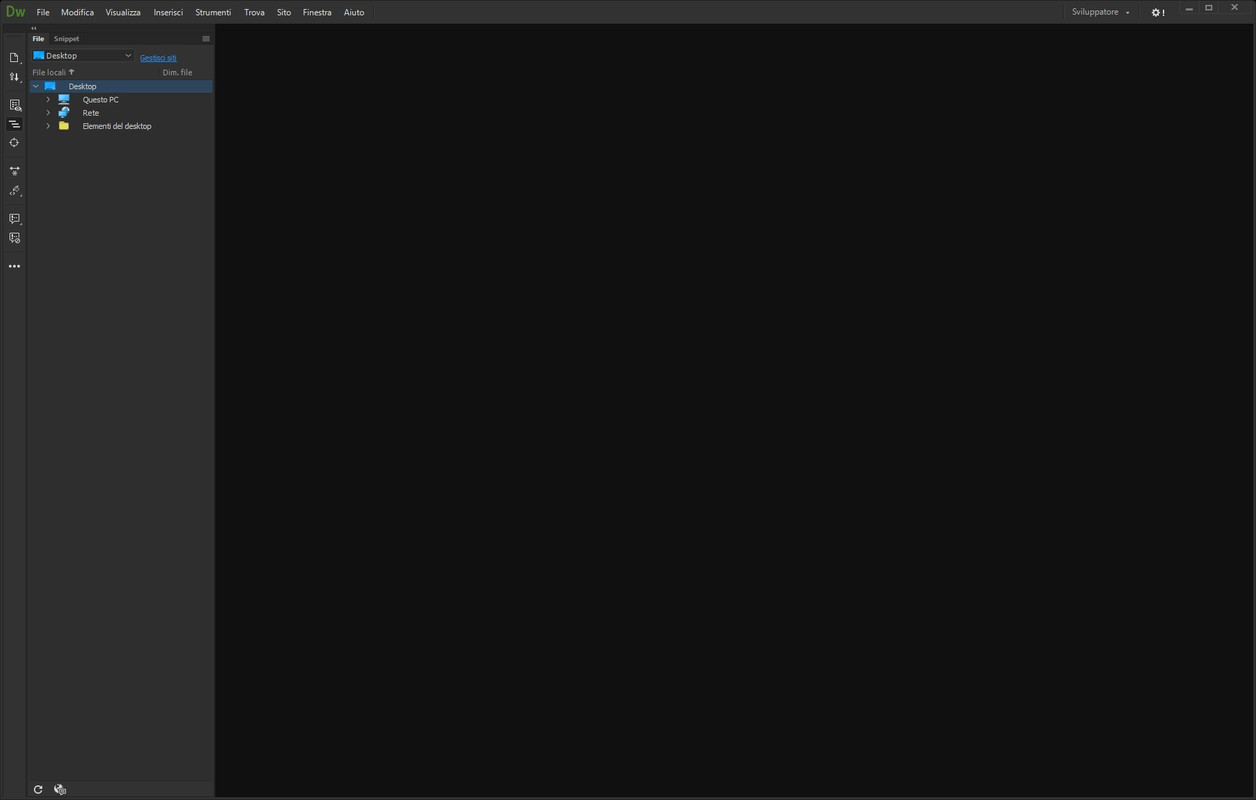Click the Expand All code icon
1256x800 pixels.
[x=14, y=171]
